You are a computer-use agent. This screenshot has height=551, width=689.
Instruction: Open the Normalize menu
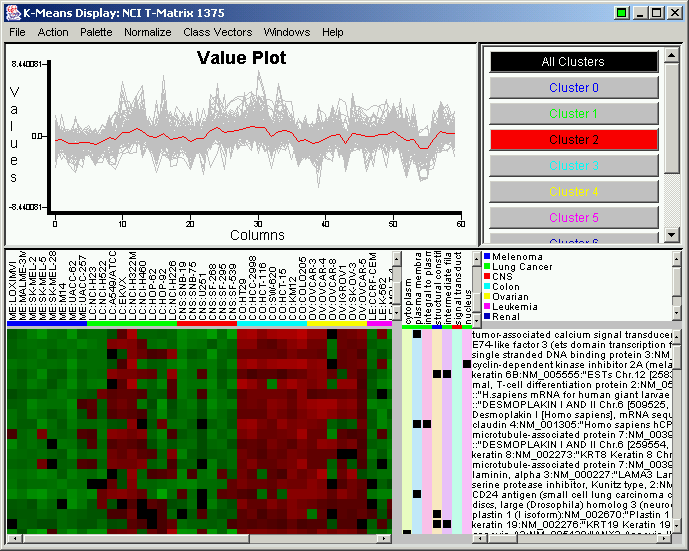coord(147,32)
